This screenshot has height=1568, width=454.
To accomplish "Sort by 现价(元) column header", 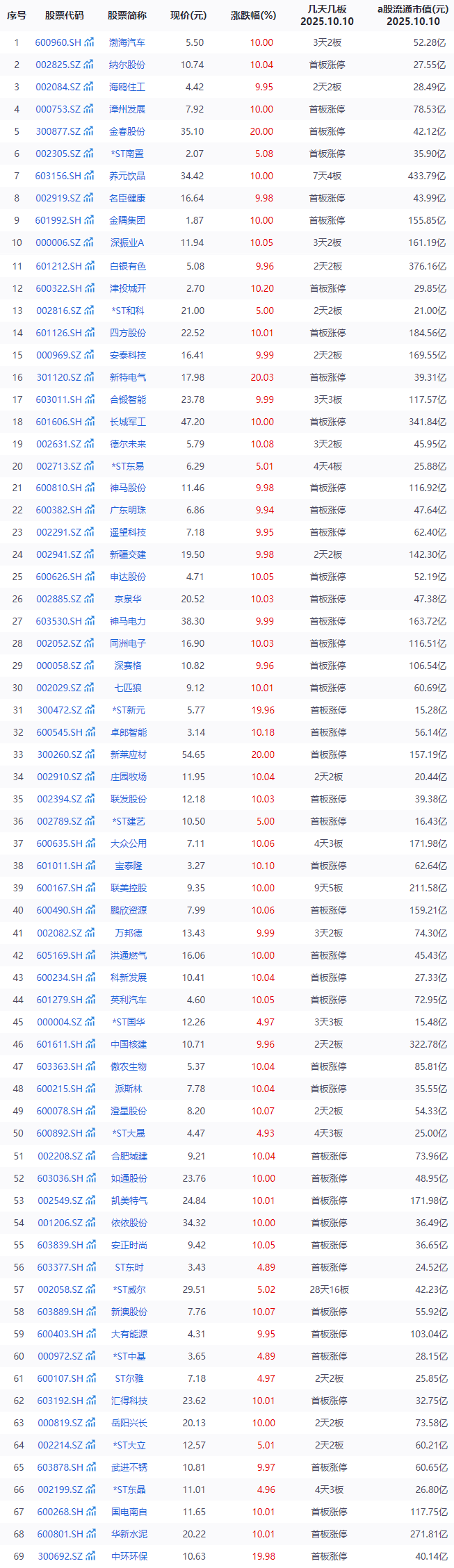I will (x=188, y=15).
